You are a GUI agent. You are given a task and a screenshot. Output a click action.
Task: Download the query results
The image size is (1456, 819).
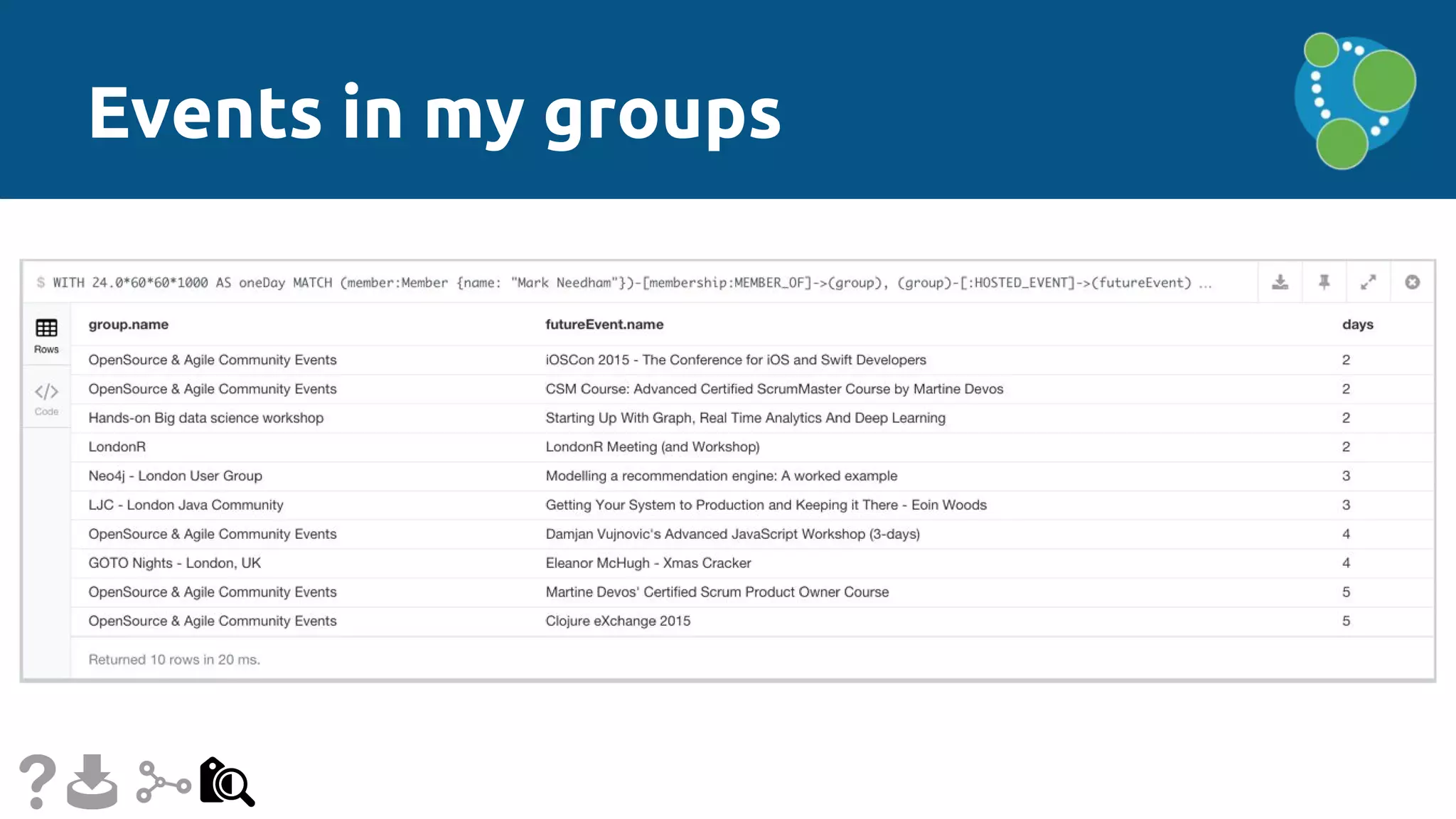click(x=1280, y=282)
